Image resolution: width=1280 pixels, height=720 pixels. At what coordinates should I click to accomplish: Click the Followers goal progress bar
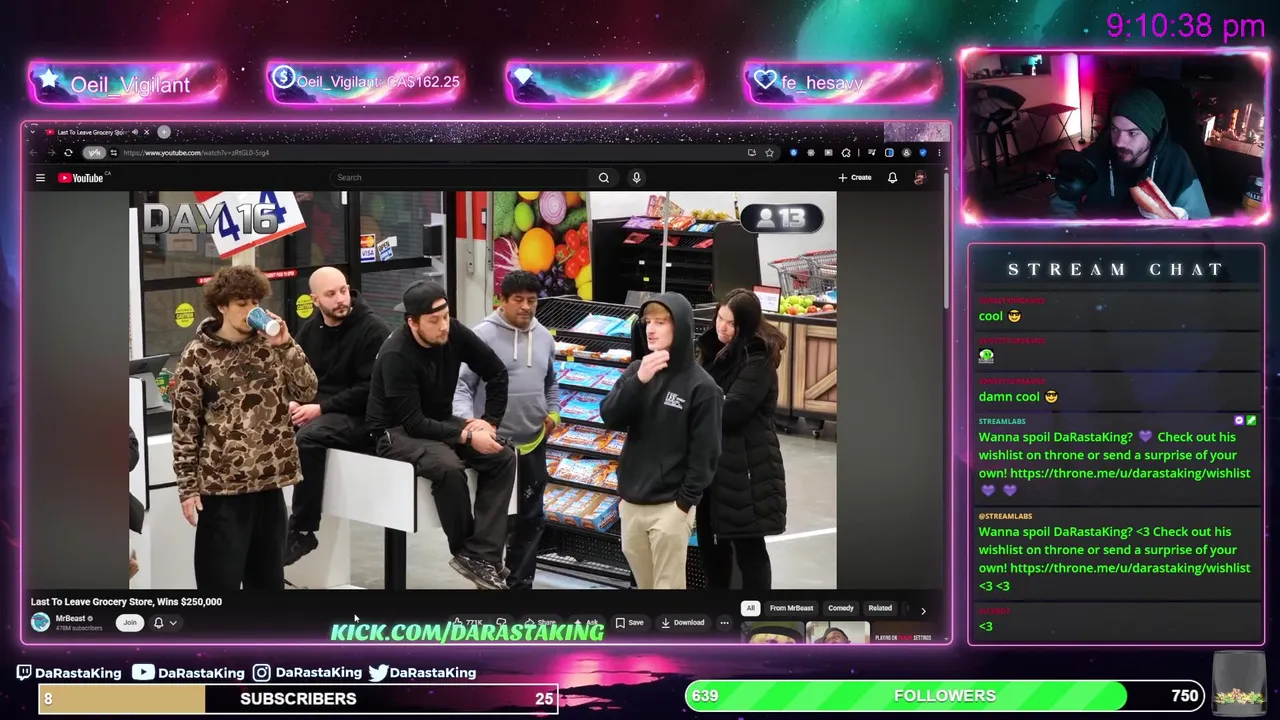(x=945, y=695)
